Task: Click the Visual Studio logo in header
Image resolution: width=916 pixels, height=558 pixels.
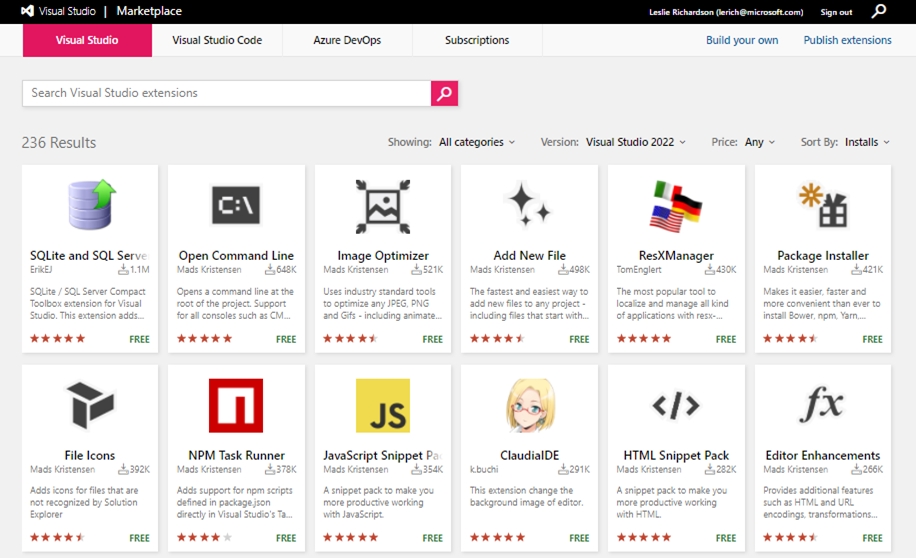Action: coord(27,11)
